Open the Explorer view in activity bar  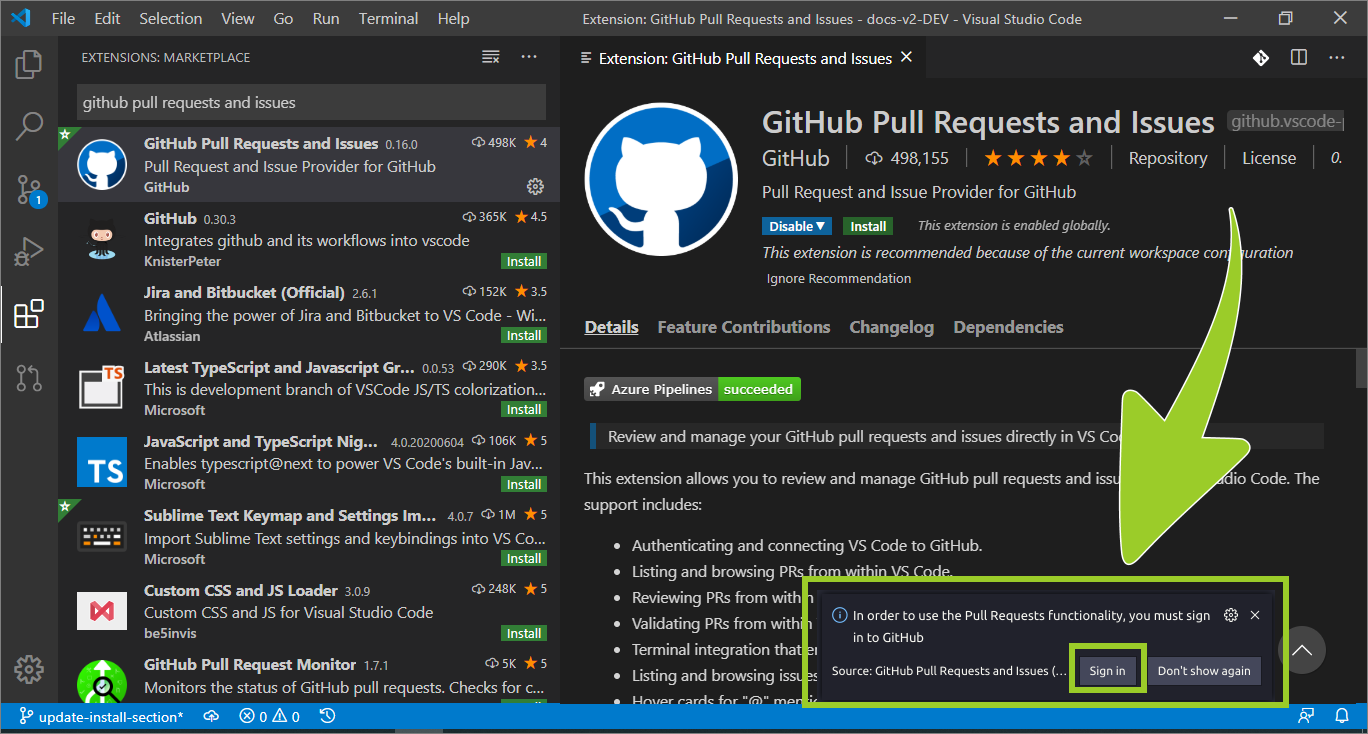tap(29, 64)
